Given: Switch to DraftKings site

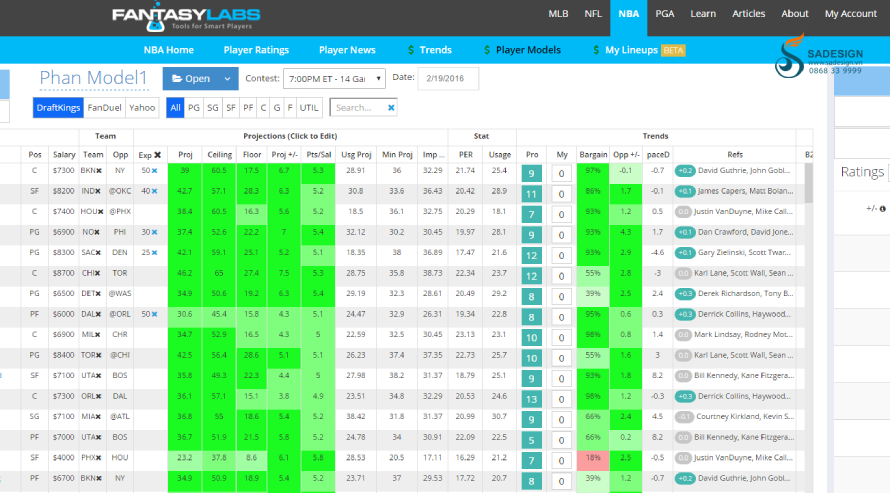Looking at the screenshot, I should tap(58, 107).
